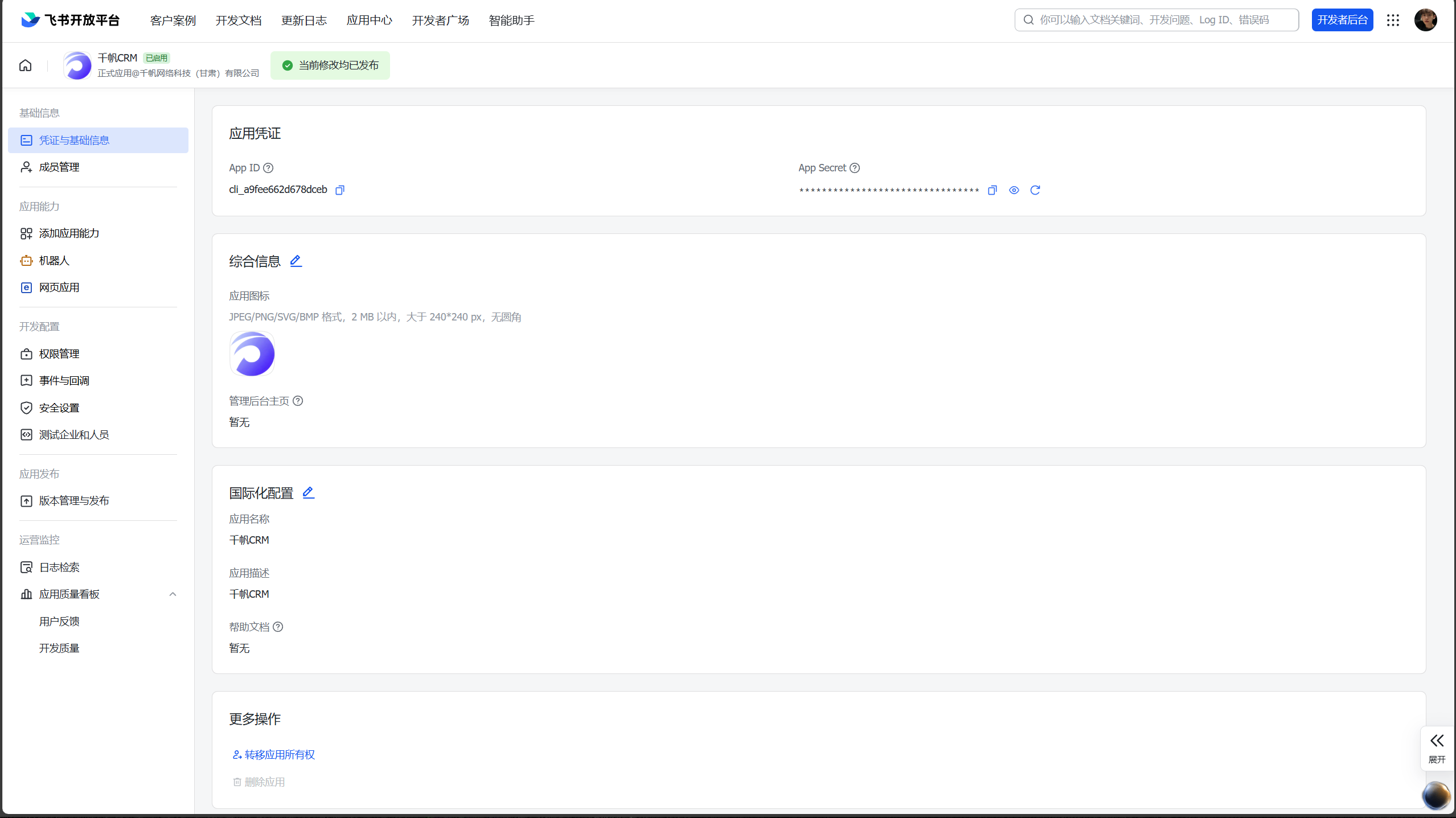Go to home via house icon

click(x=25, y=65)
